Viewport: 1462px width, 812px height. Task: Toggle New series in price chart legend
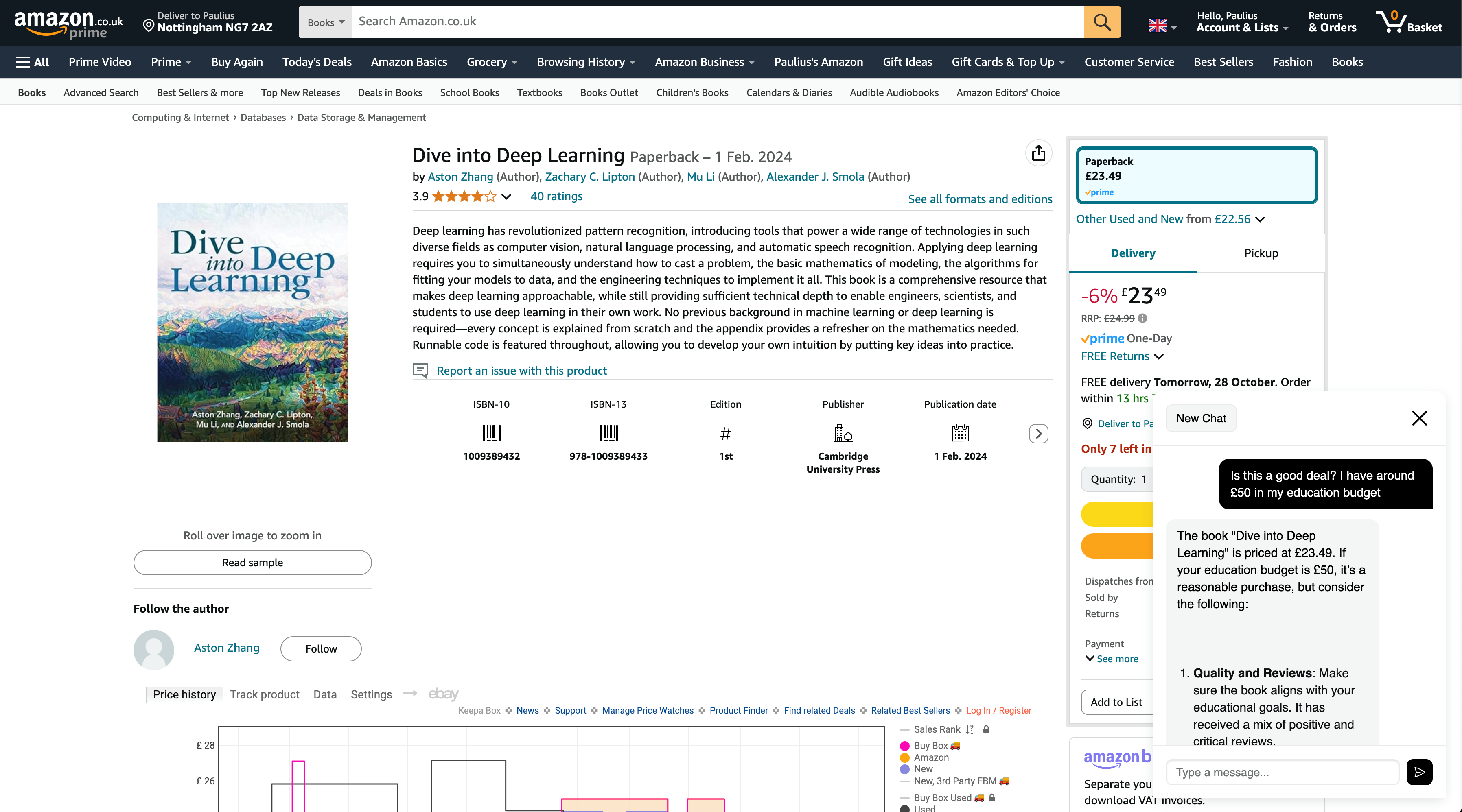pos(923,769)
